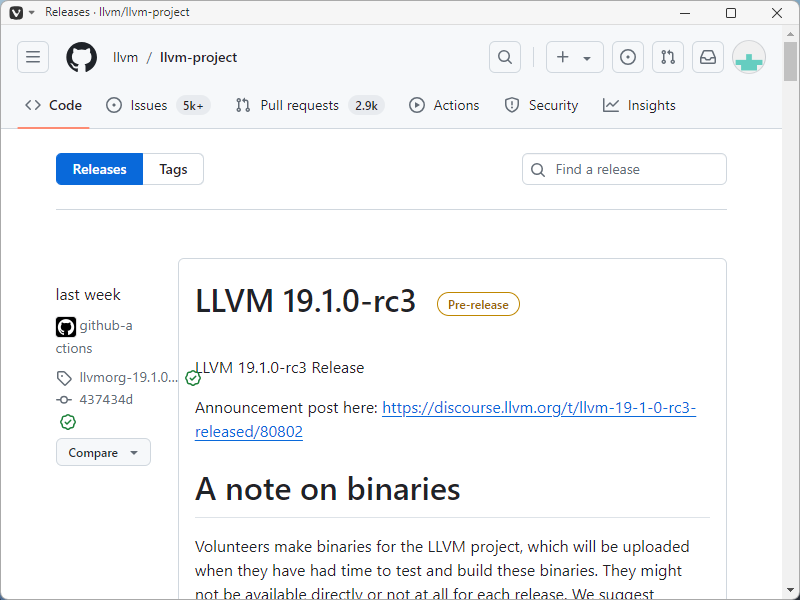Screen dimensions: 800x600
Task: Click the tag icon beside llvmorg-19.1.0
Action: [x=64, y=378]
